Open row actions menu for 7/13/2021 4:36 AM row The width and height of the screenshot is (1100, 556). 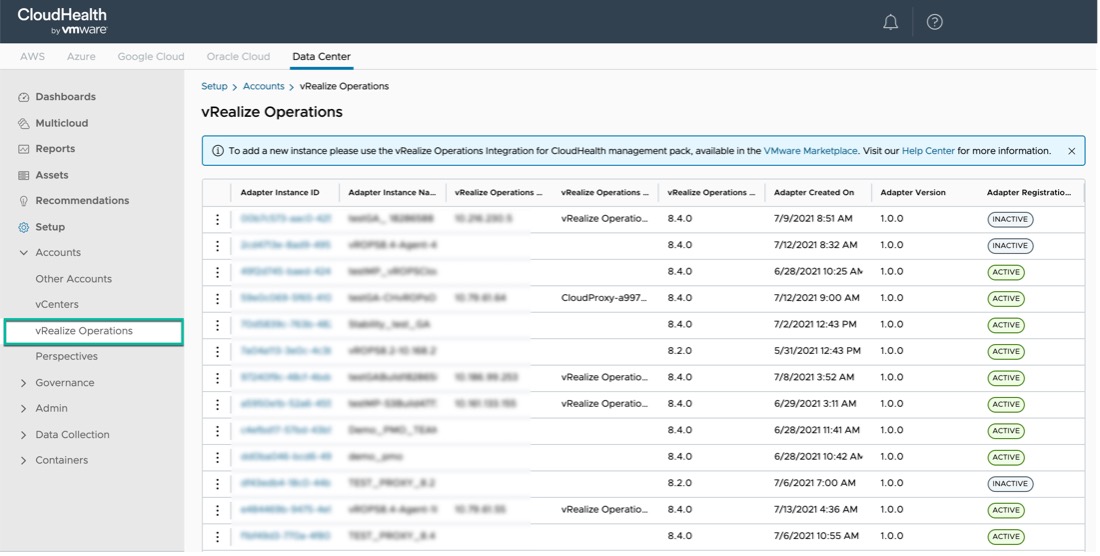click(x=217, y=510)
